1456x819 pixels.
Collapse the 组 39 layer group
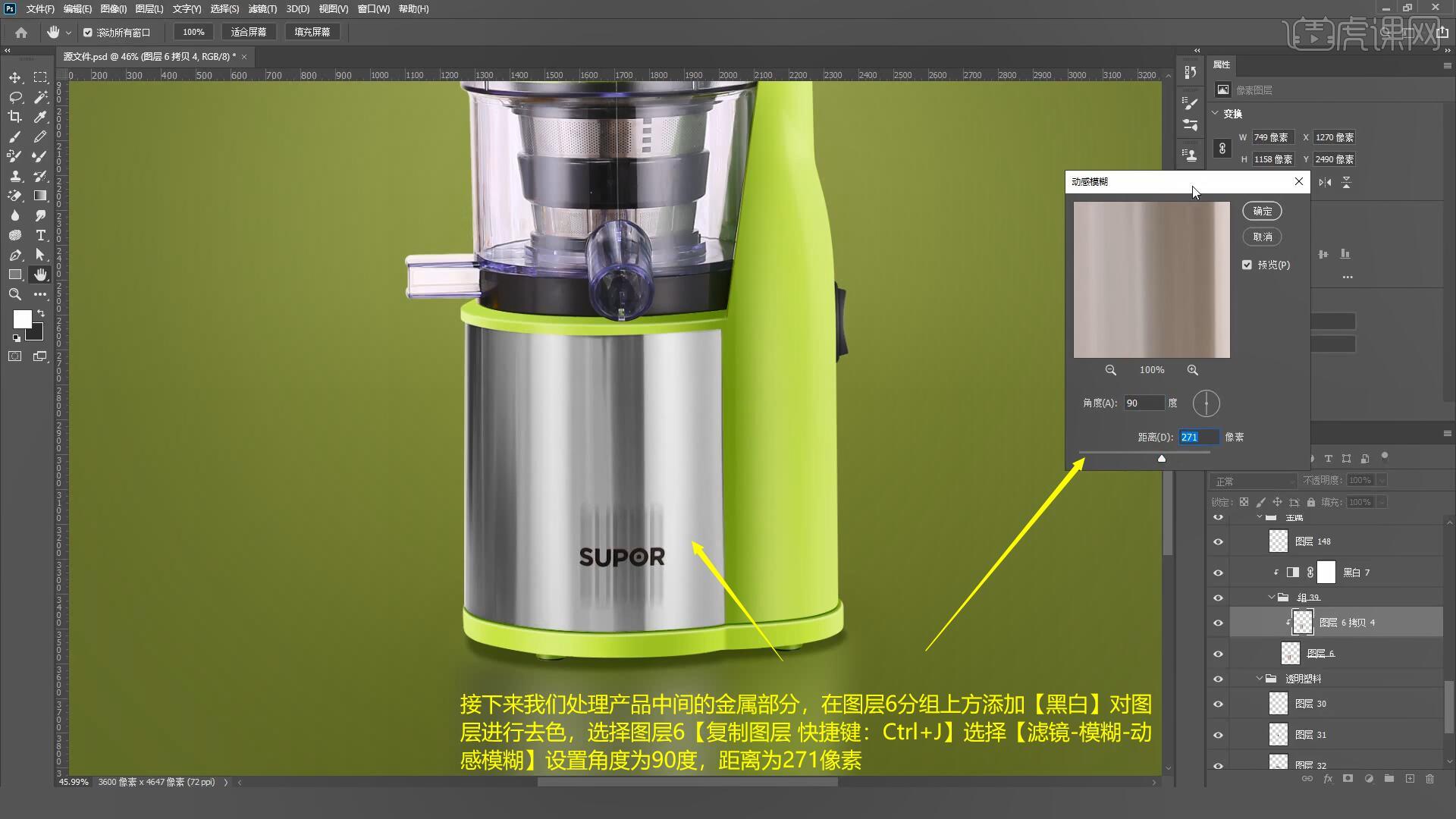pyautogui.click(x=1272, y=598)
